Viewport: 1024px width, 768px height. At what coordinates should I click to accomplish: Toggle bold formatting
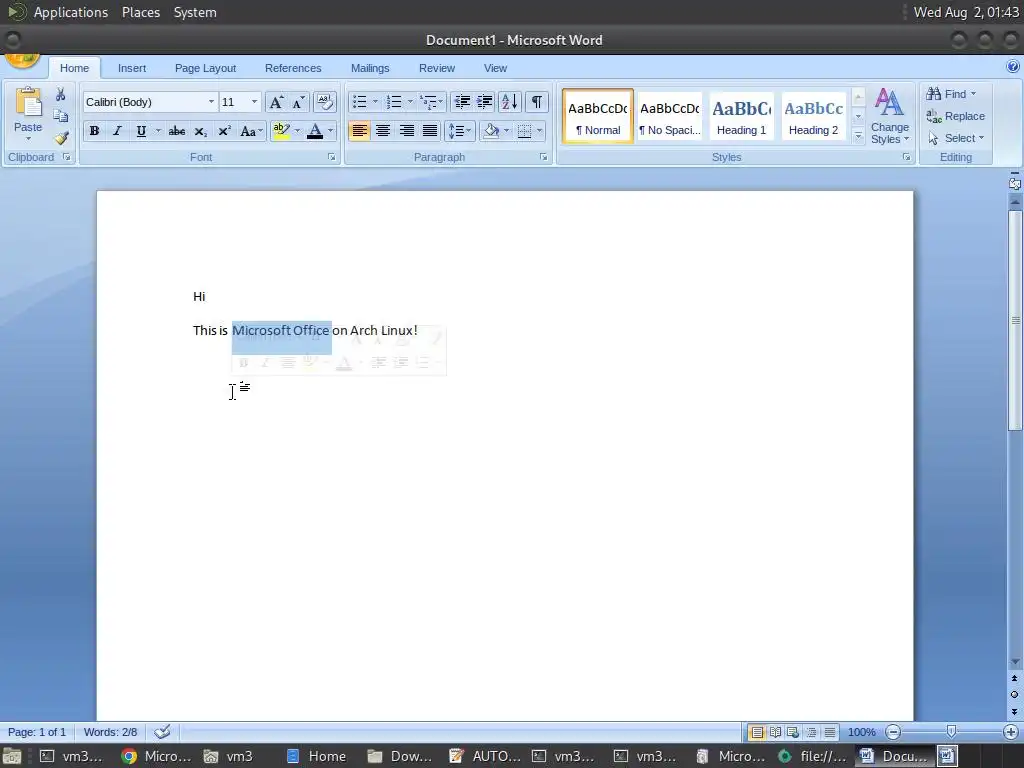(94, 131)
